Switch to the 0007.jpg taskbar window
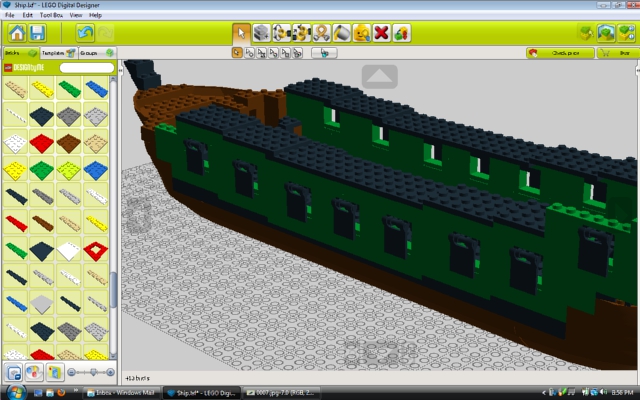Viewport: 640px width, 400px height. coord(282,393)
